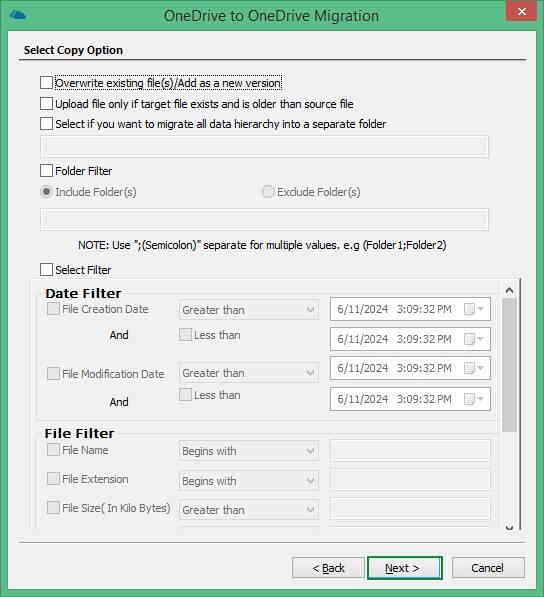Viewport: 544px width, 597px height.
Task: Enable the Folder Filter checkbox
Action: (46, 171)
